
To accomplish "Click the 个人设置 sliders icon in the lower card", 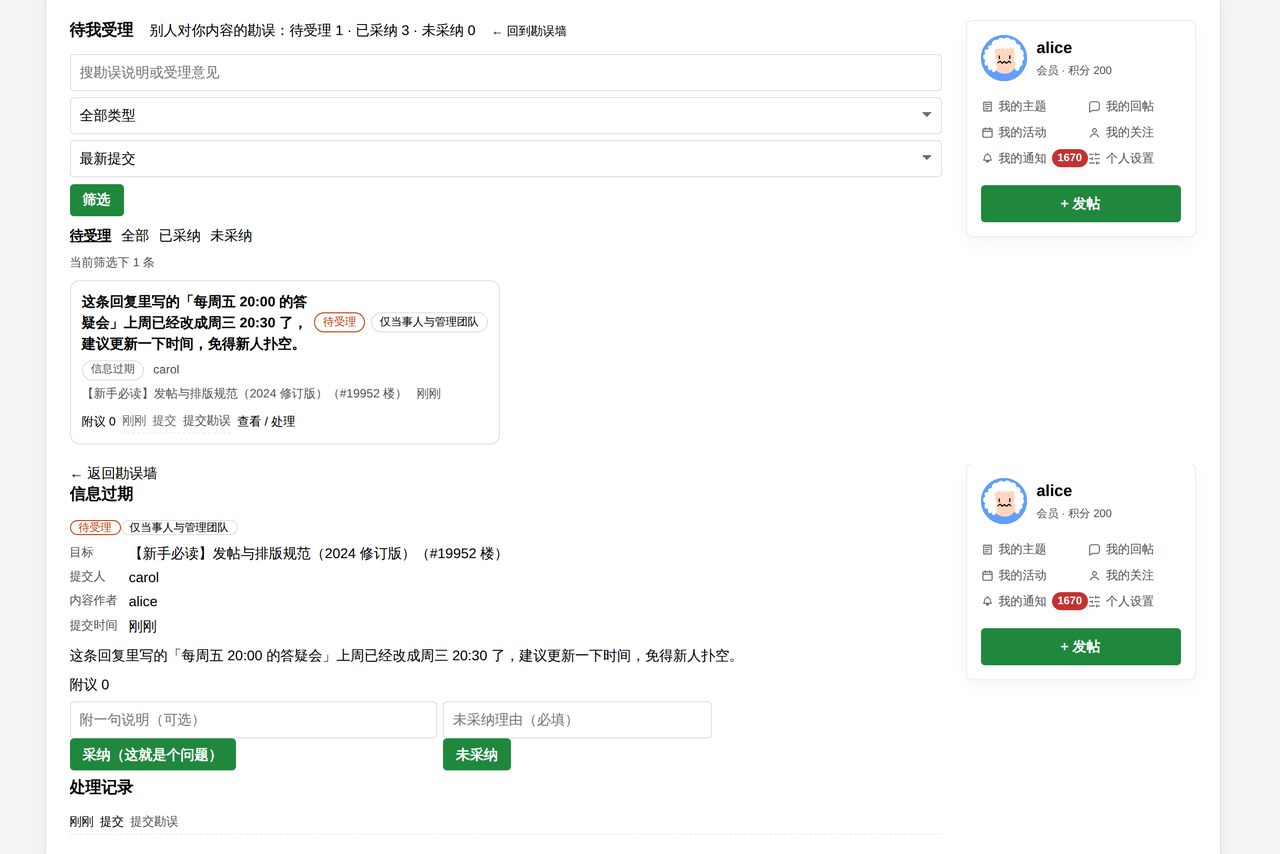I will tap(1095, 601).
